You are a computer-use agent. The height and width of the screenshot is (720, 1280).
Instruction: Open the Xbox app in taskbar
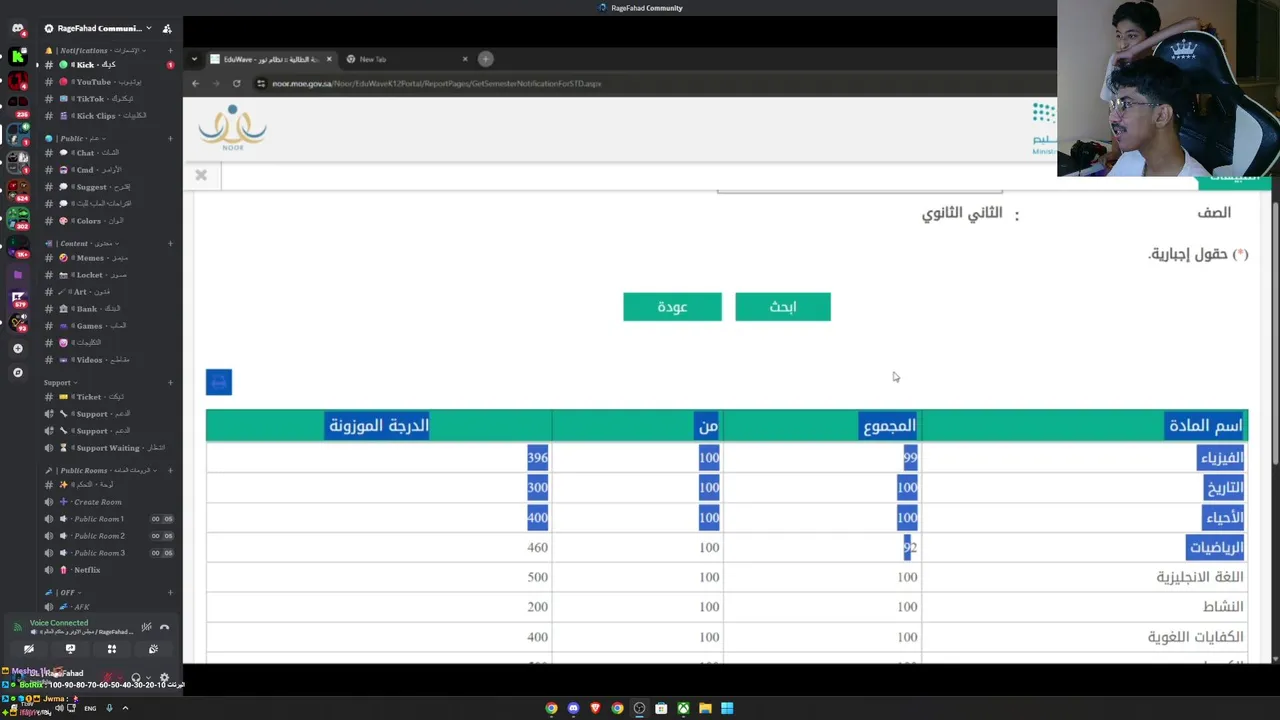(x=683, y=708)
